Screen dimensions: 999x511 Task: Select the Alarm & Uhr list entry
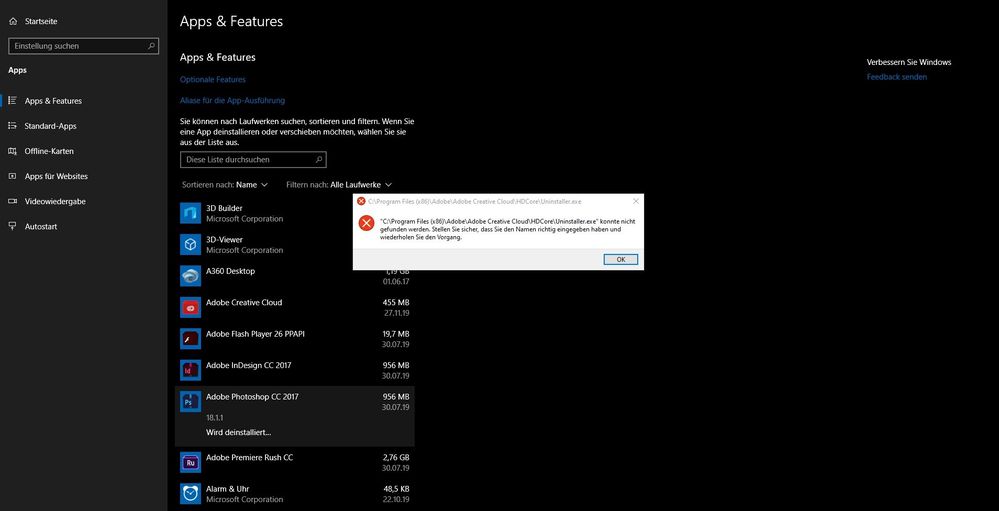click(x=294, y=494)
